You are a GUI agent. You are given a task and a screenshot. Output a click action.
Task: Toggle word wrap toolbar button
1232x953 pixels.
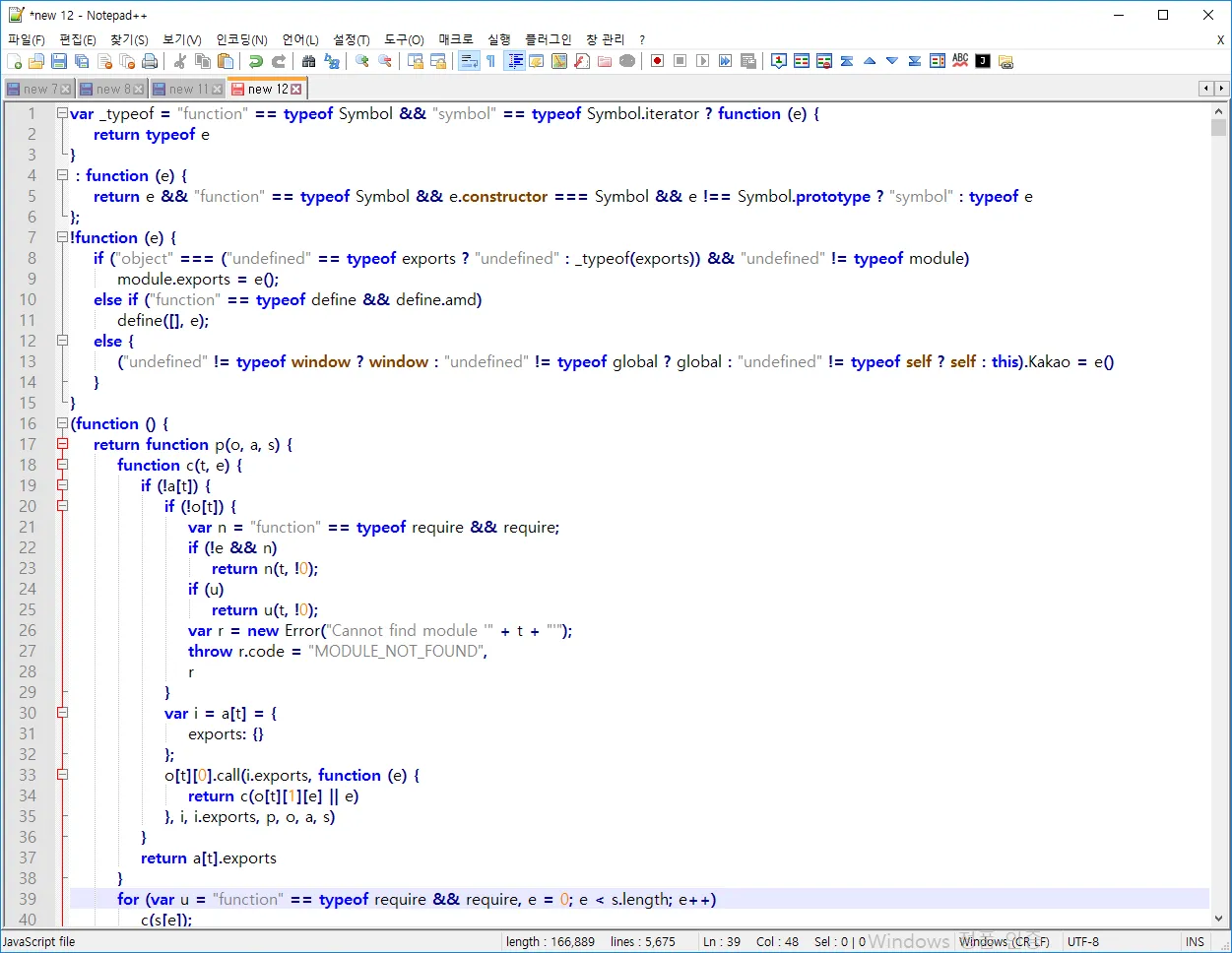click(x=469, y=61)
